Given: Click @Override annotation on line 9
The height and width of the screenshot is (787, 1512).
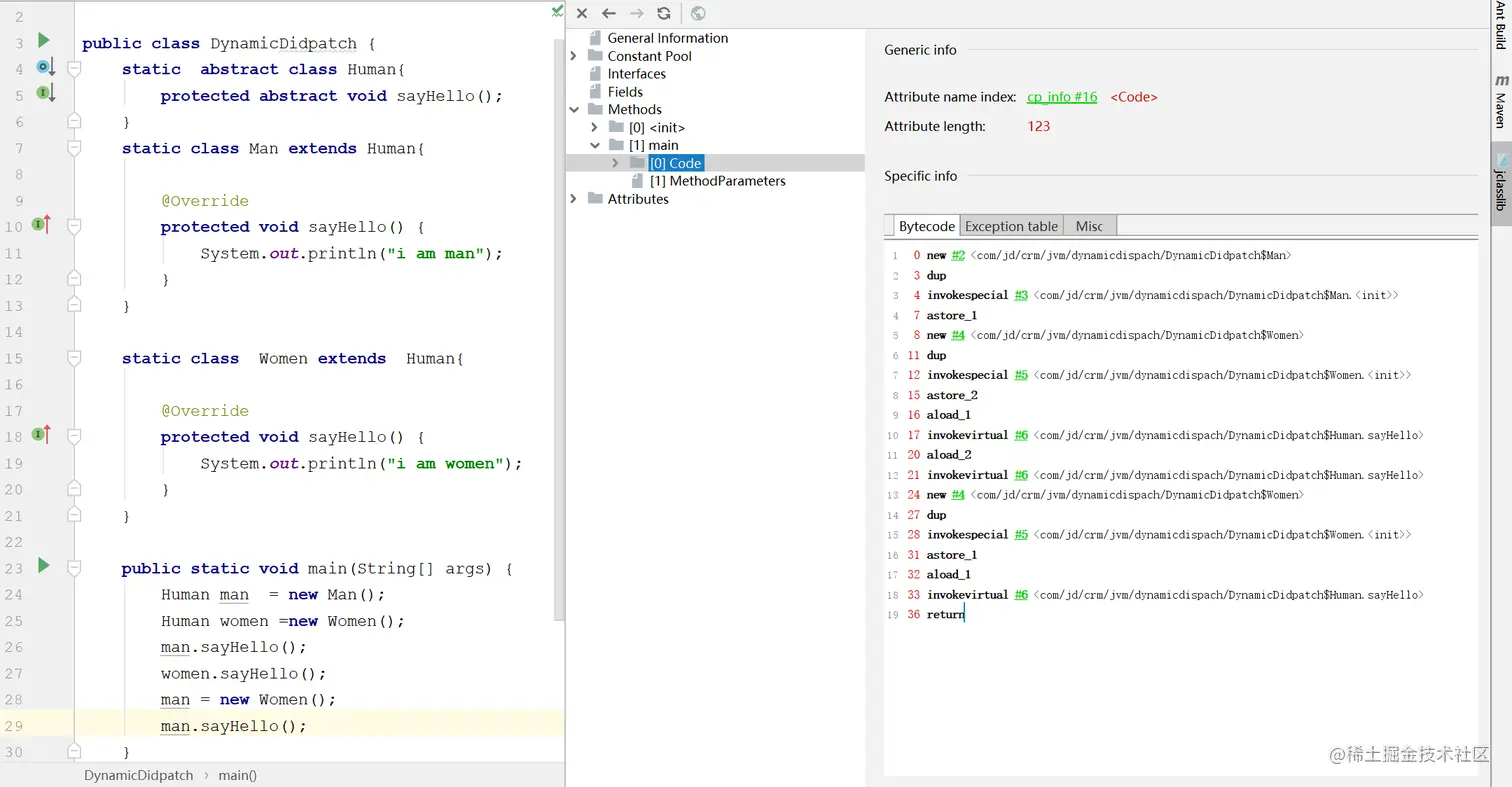Looking at the screenshot, I should [205, 201].
